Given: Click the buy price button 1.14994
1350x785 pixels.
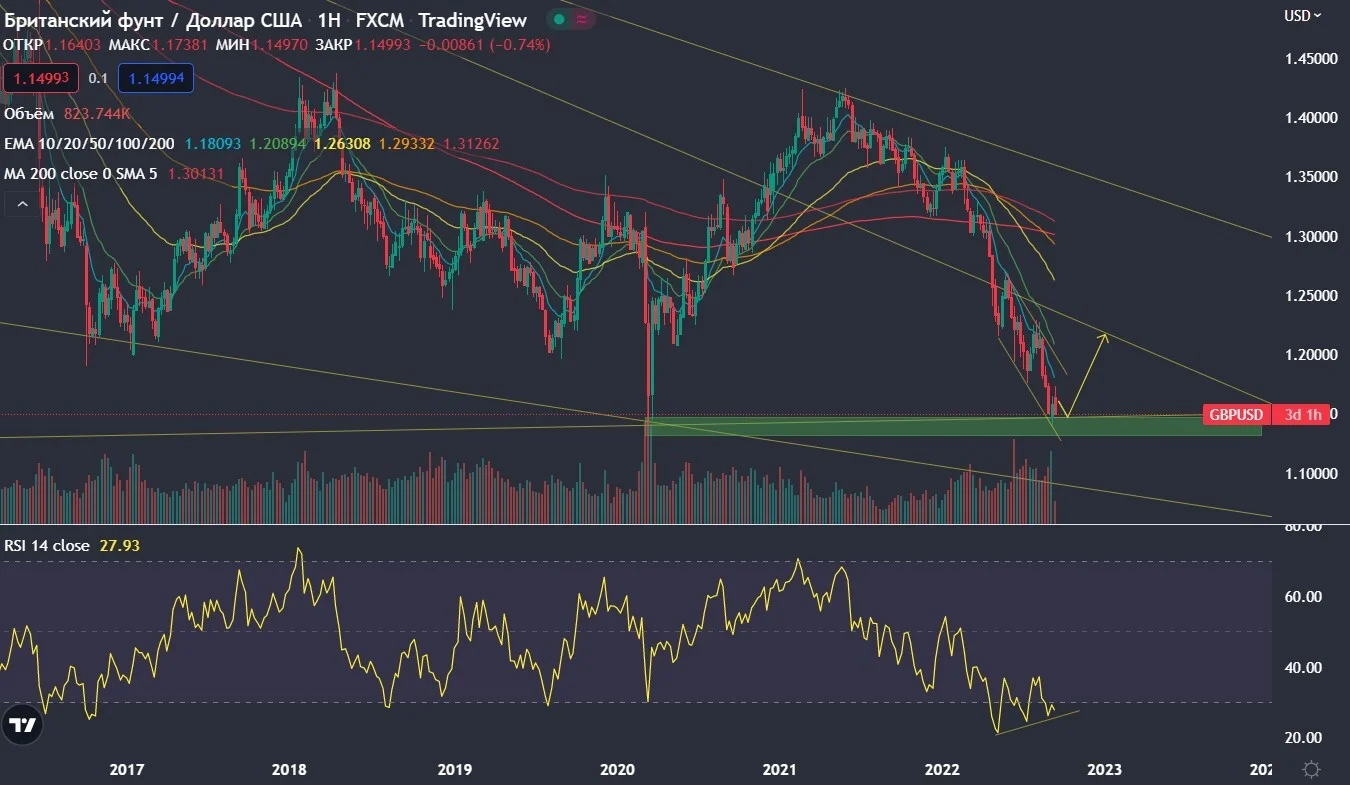Looking at the screenshot, I should [x=154, y=78].
